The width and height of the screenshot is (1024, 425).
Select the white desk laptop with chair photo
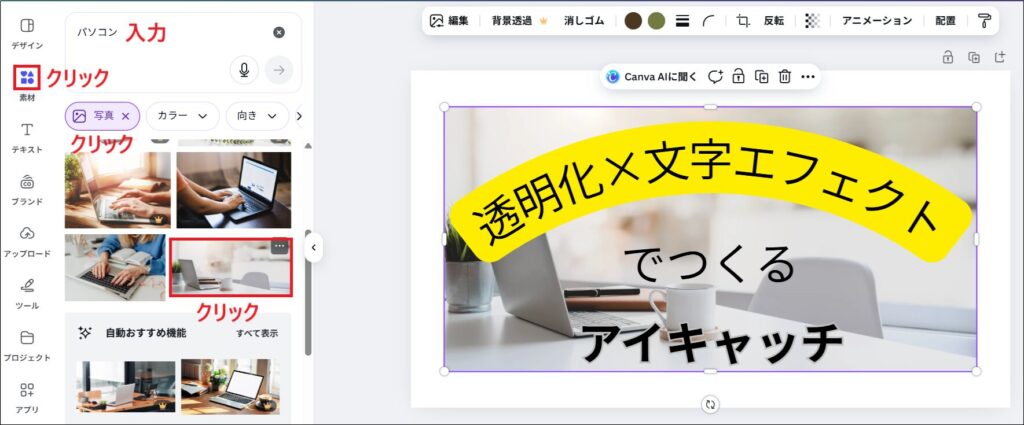coord(231,267)
